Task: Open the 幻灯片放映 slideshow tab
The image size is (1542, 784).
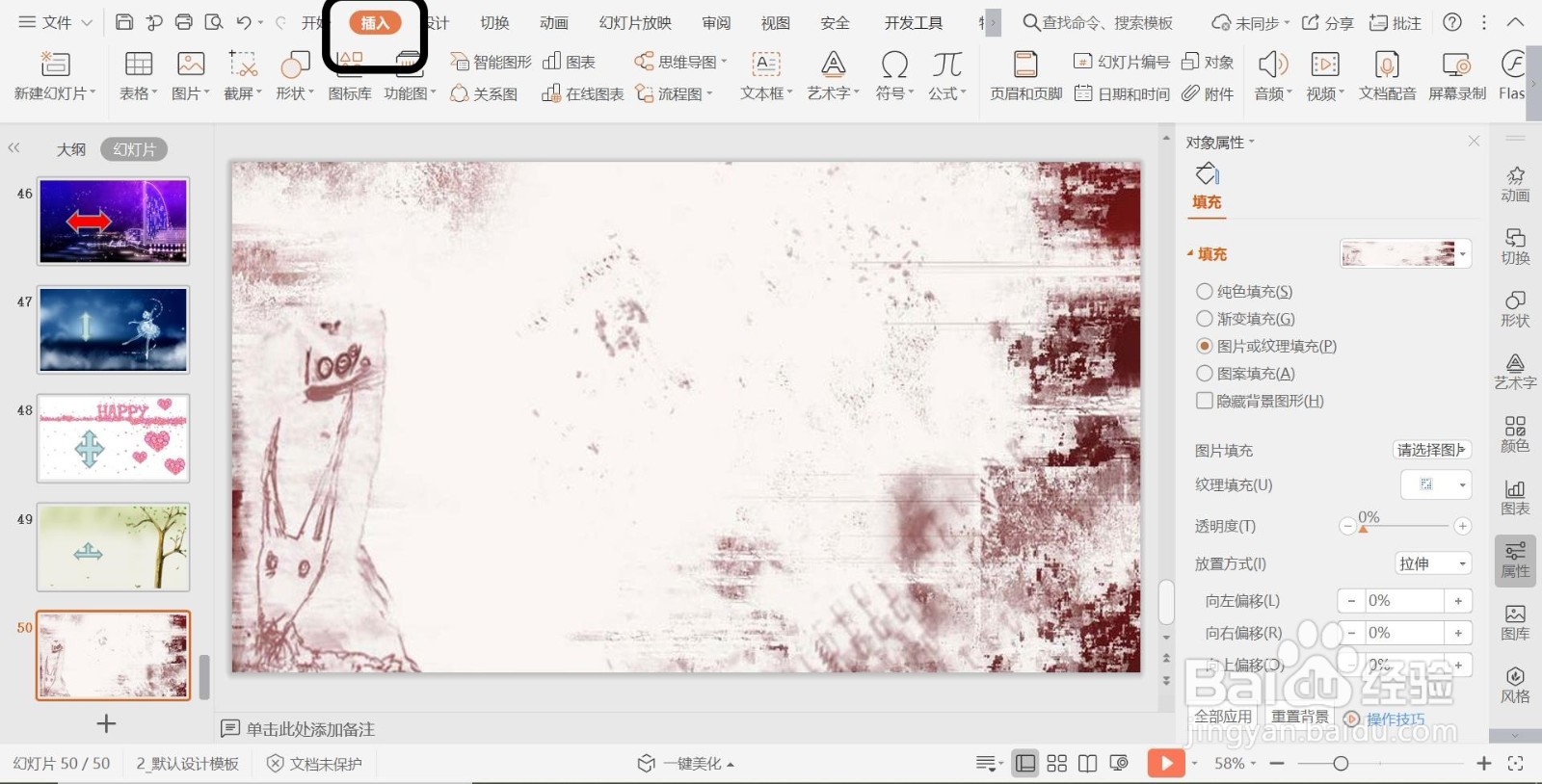Action: pyautogui.click(x=635, y=23)
